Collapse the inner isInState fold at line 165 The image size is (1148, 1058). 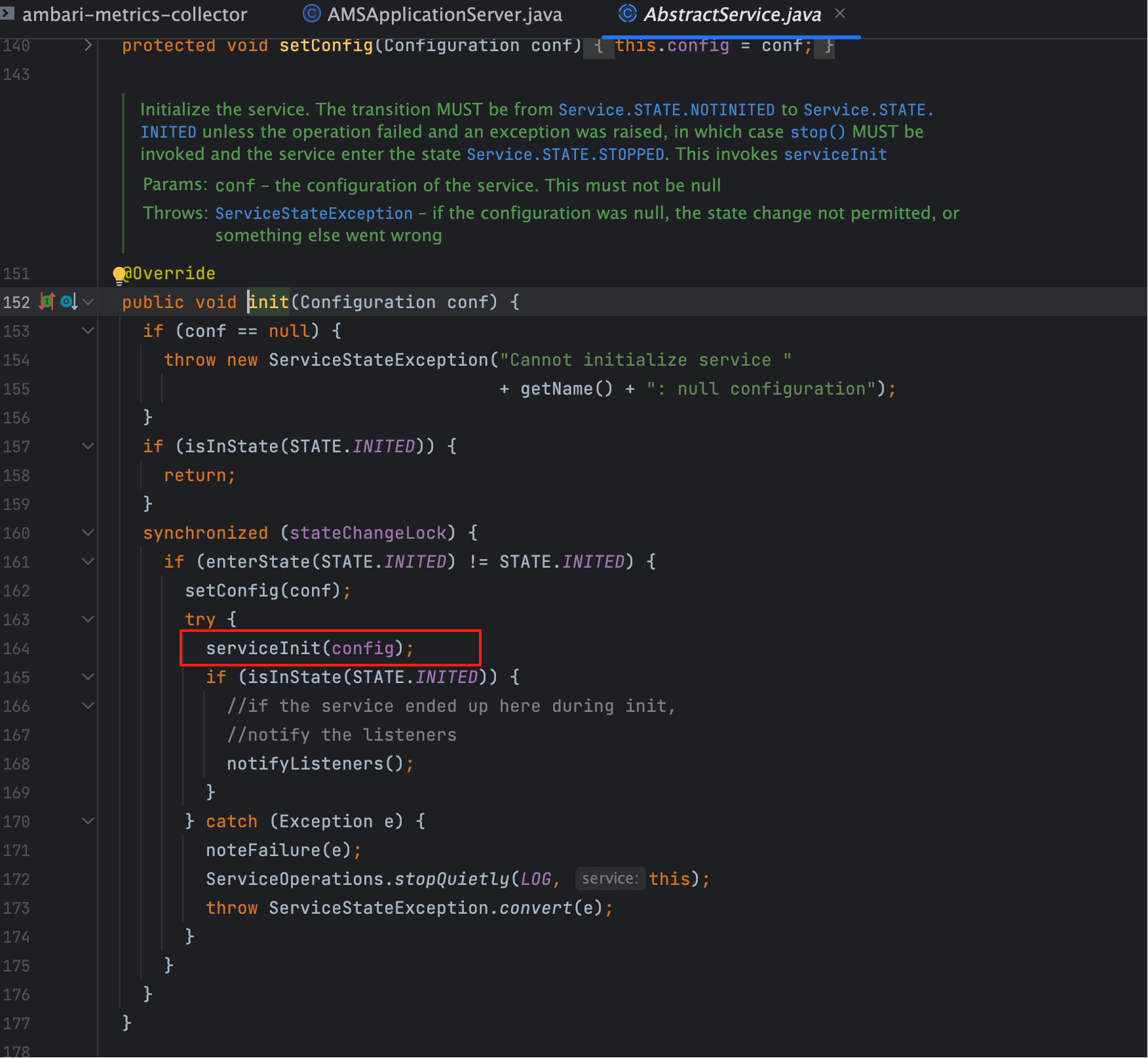88,676
